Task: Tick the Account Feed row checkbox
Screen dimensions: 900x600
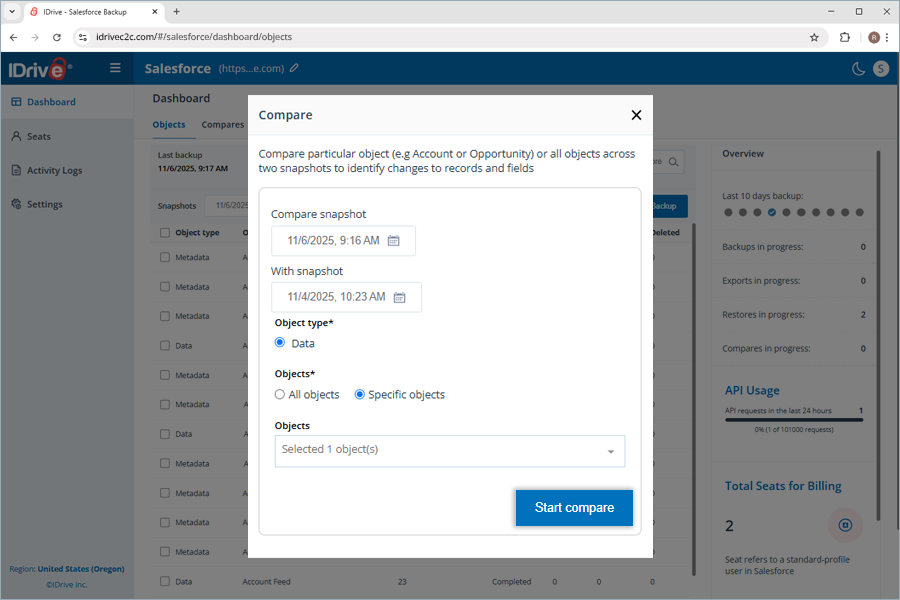Action: (165, 581)
